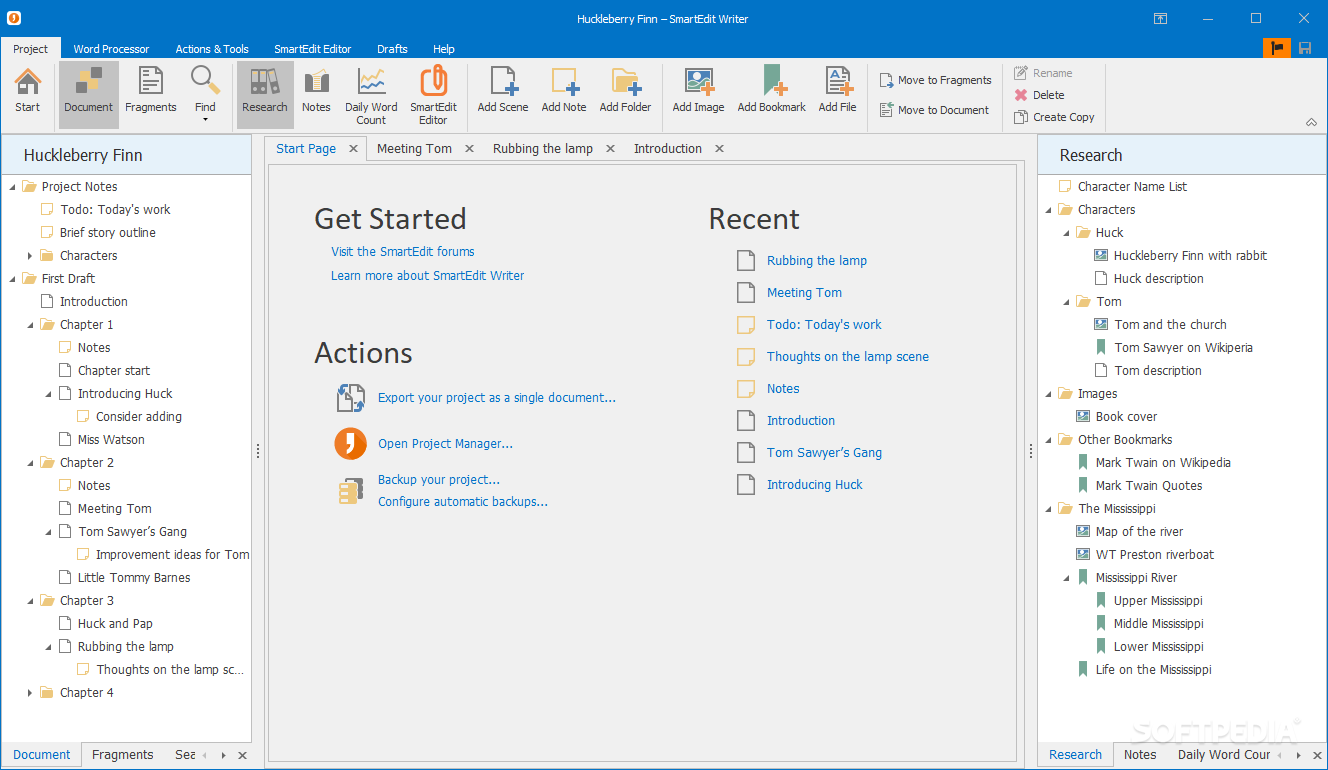Open recent item Thoughts on the lamp scene
The height and width of the screenshot is (770, 1328).
pos(848,357)
